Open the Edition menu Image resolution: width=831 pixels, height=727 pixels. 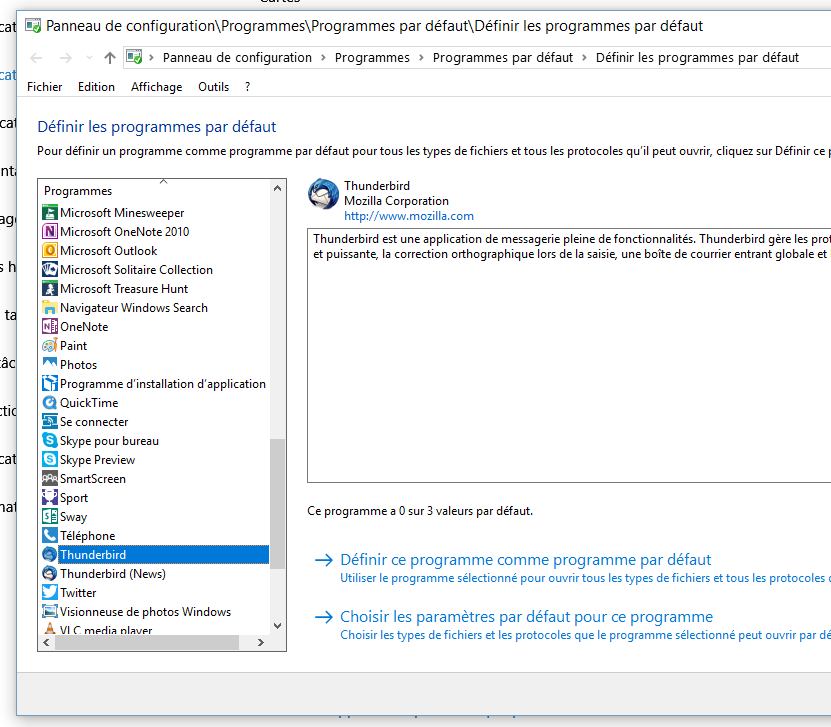[x=96, y=87]
